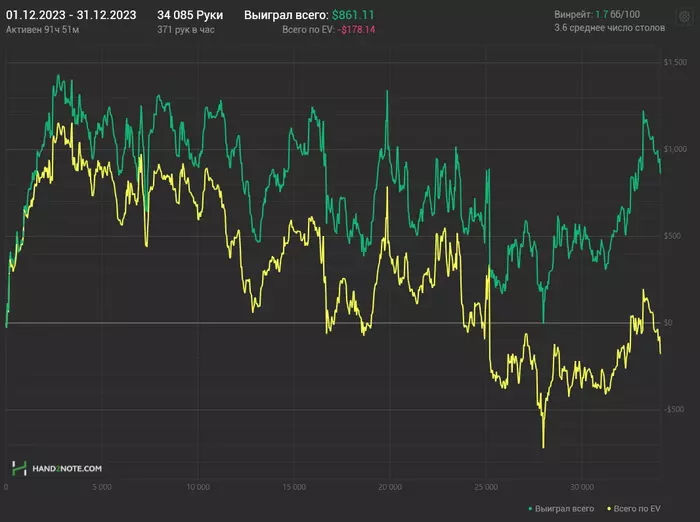Open the date range 01.12.2023 - 31.12.2023
This screenshot has width=700, height=522.
71,16
